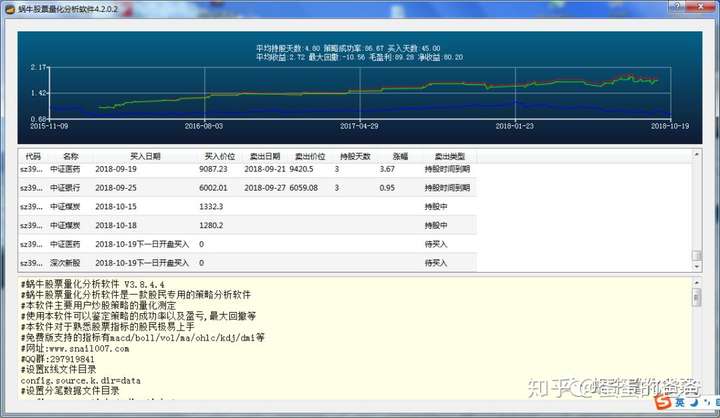Select the 深次新股 pending row
This screenshot has width=720, height=418.
[248, 263]
